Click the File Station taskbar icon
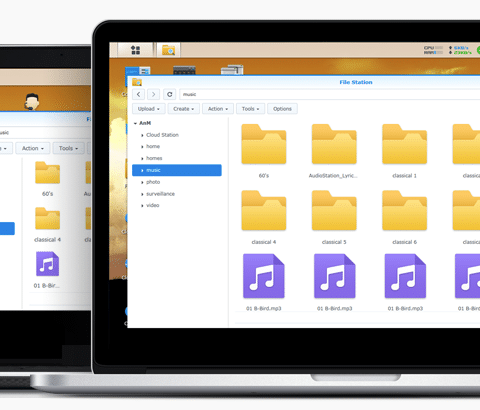480x410 pixels. pos(168,50)
